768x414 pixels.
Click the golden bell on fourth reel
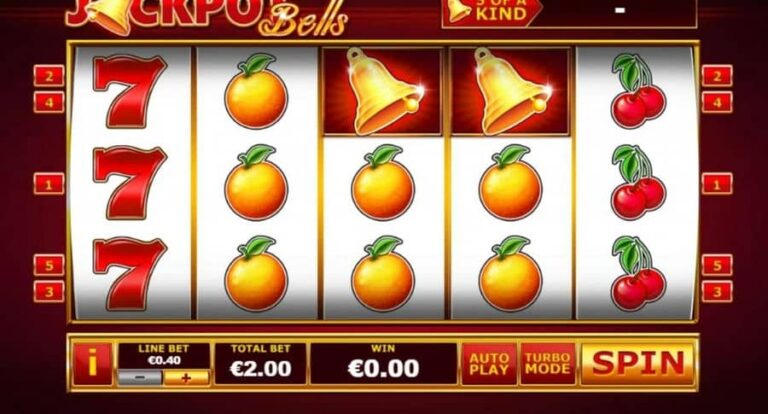[x=510, y=91]
